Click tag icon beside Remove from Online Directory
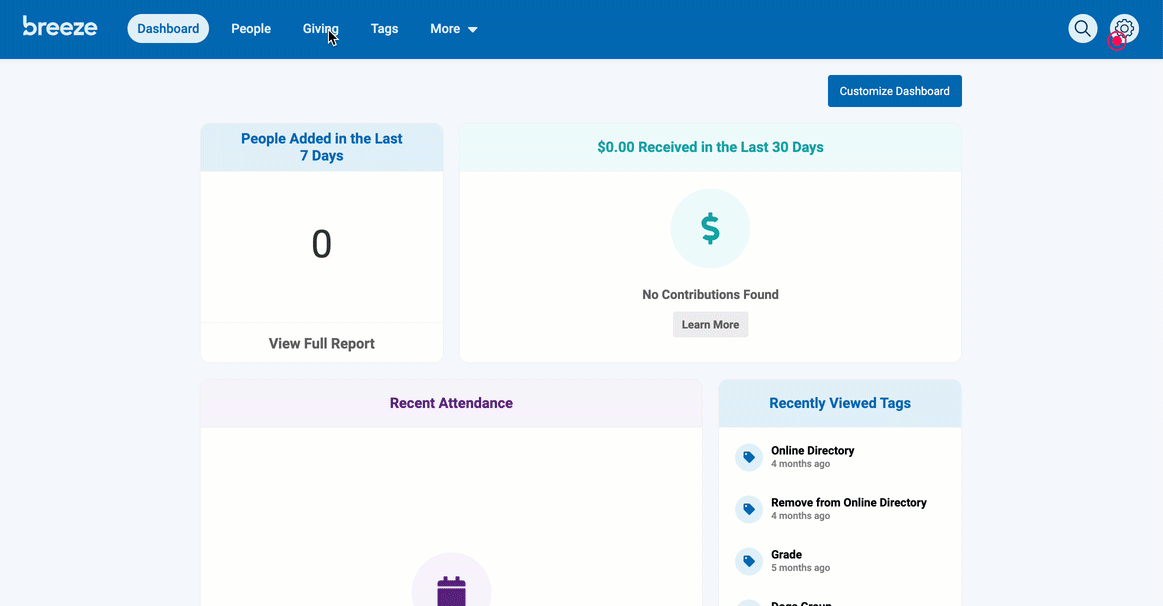 tap(748, 509)
